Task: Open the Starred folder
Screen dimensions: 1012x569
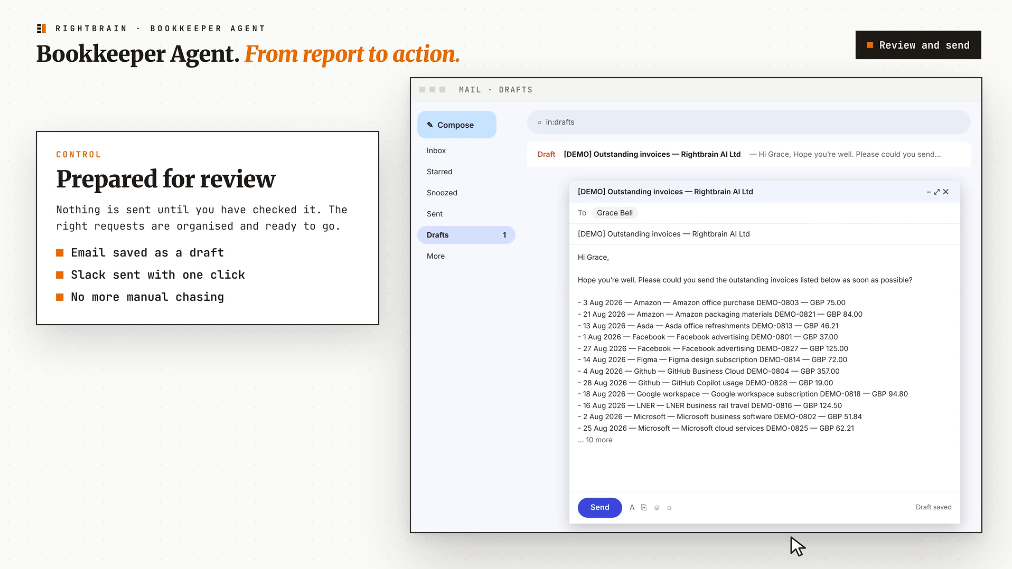Action: point(439,172)
